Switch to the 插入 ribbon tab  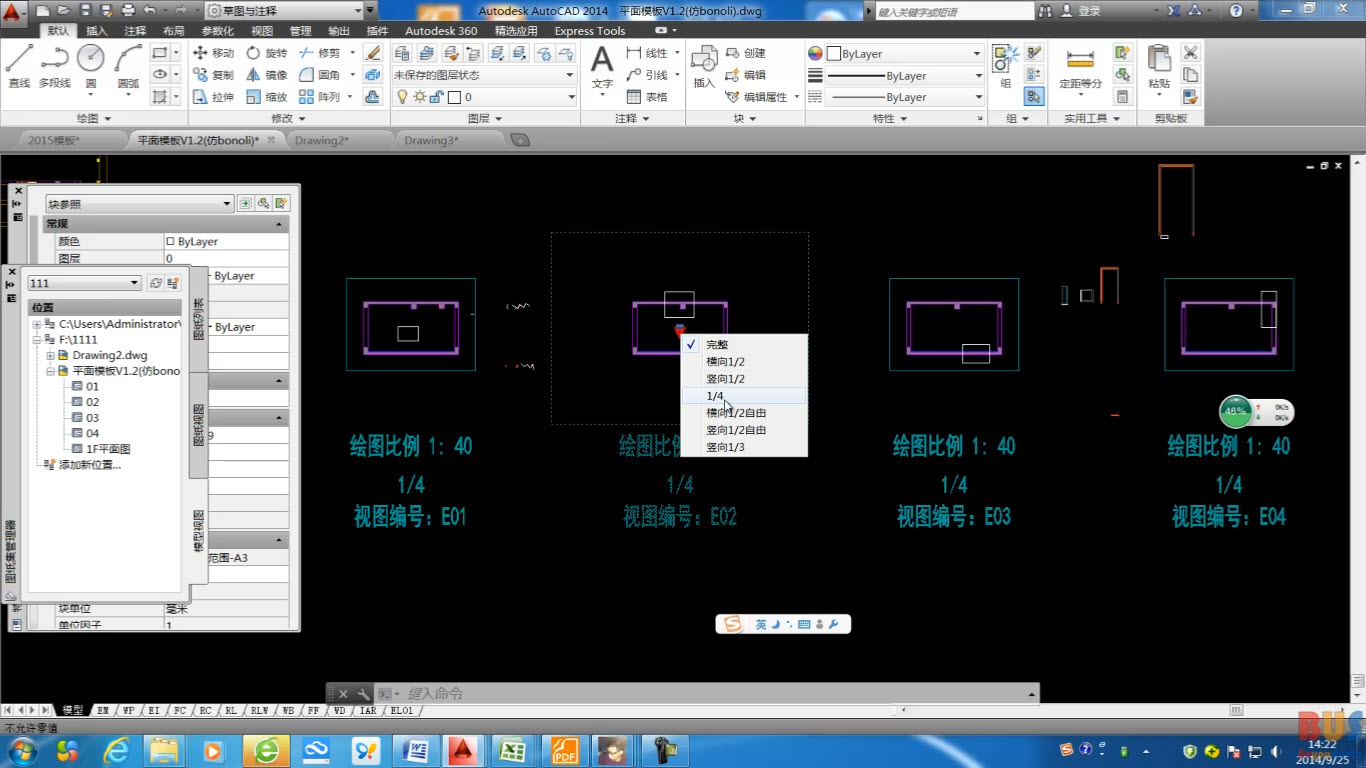97,31
